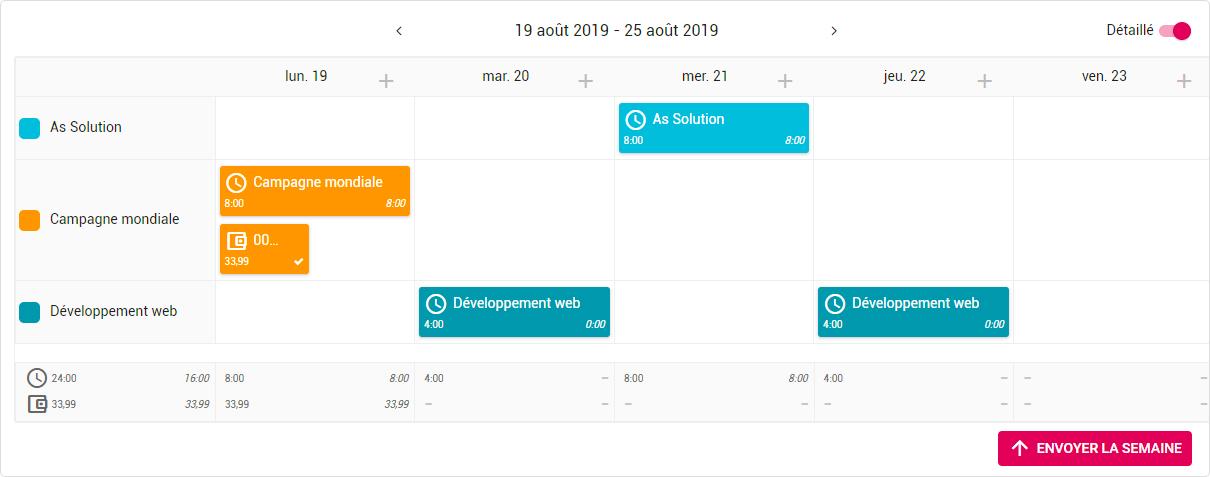Image resolution: width=1210 pixels, height=477 pixels.
Task: Click the clock icon on As Solution entry
Action: pos(635,120)
